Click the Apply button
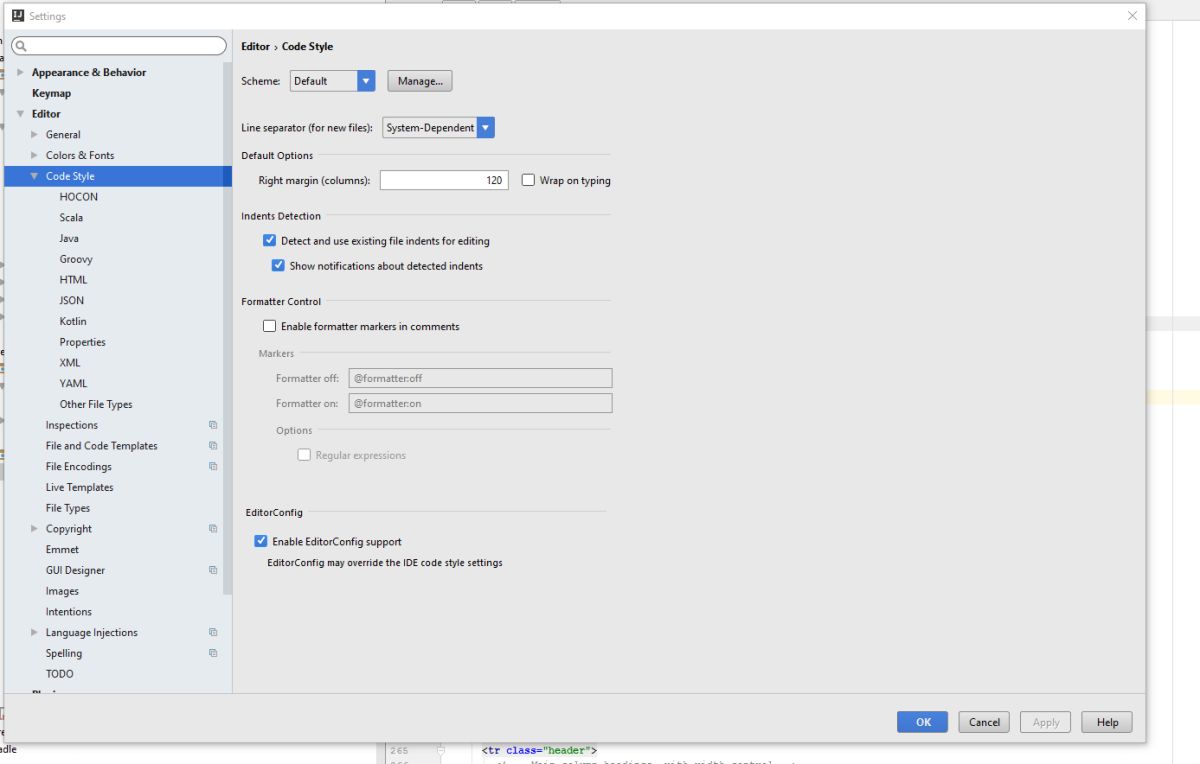1200x764 pixels. click(x=1046, y=722)
